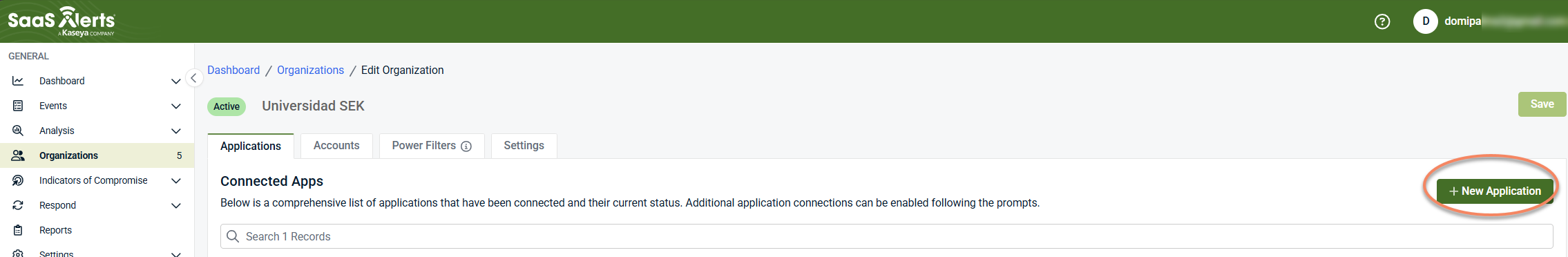Open the Settings tab

click(x=524, y=146)
